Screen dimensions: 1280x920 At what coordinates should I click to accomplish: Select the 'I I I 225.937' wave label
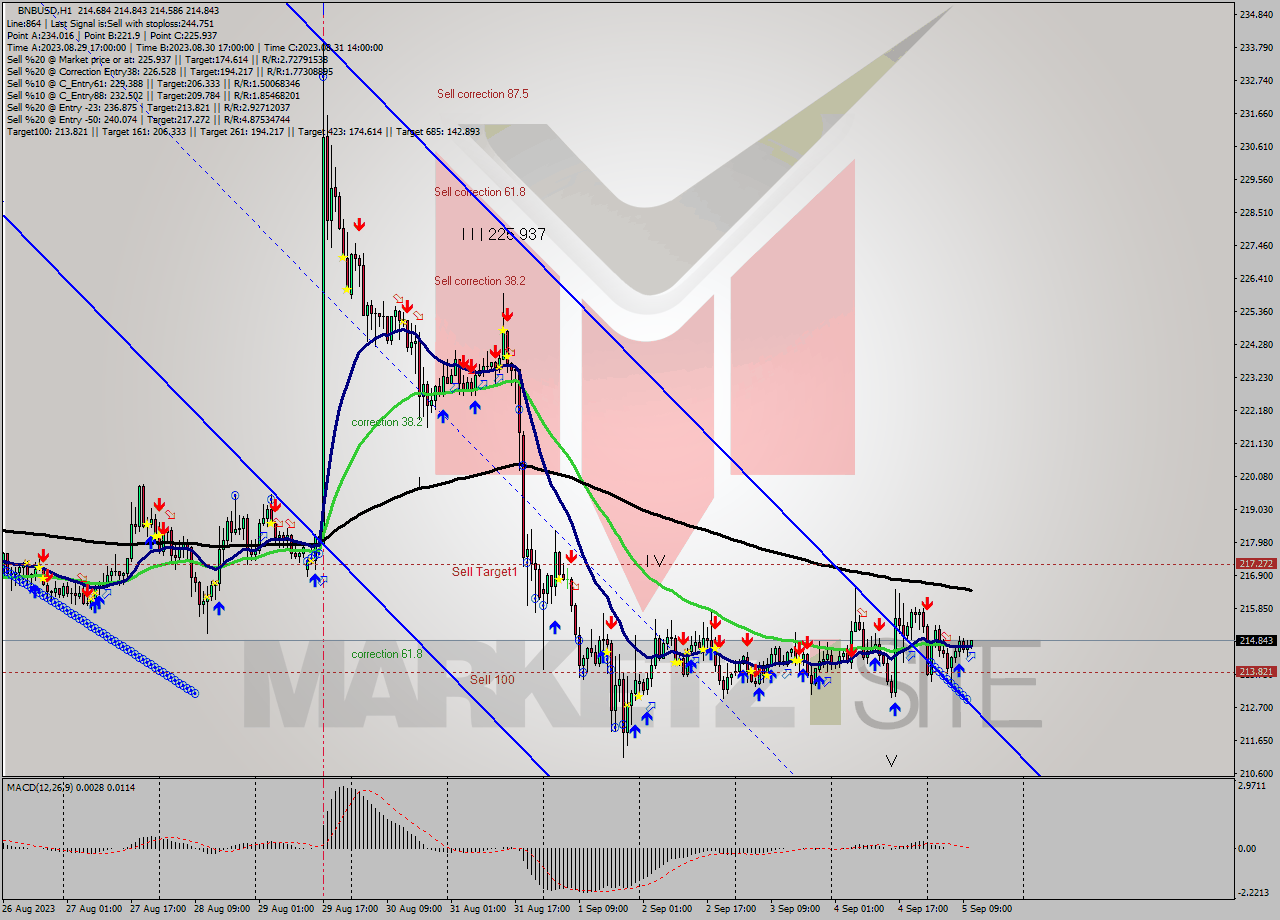click(x=503, y=234)
